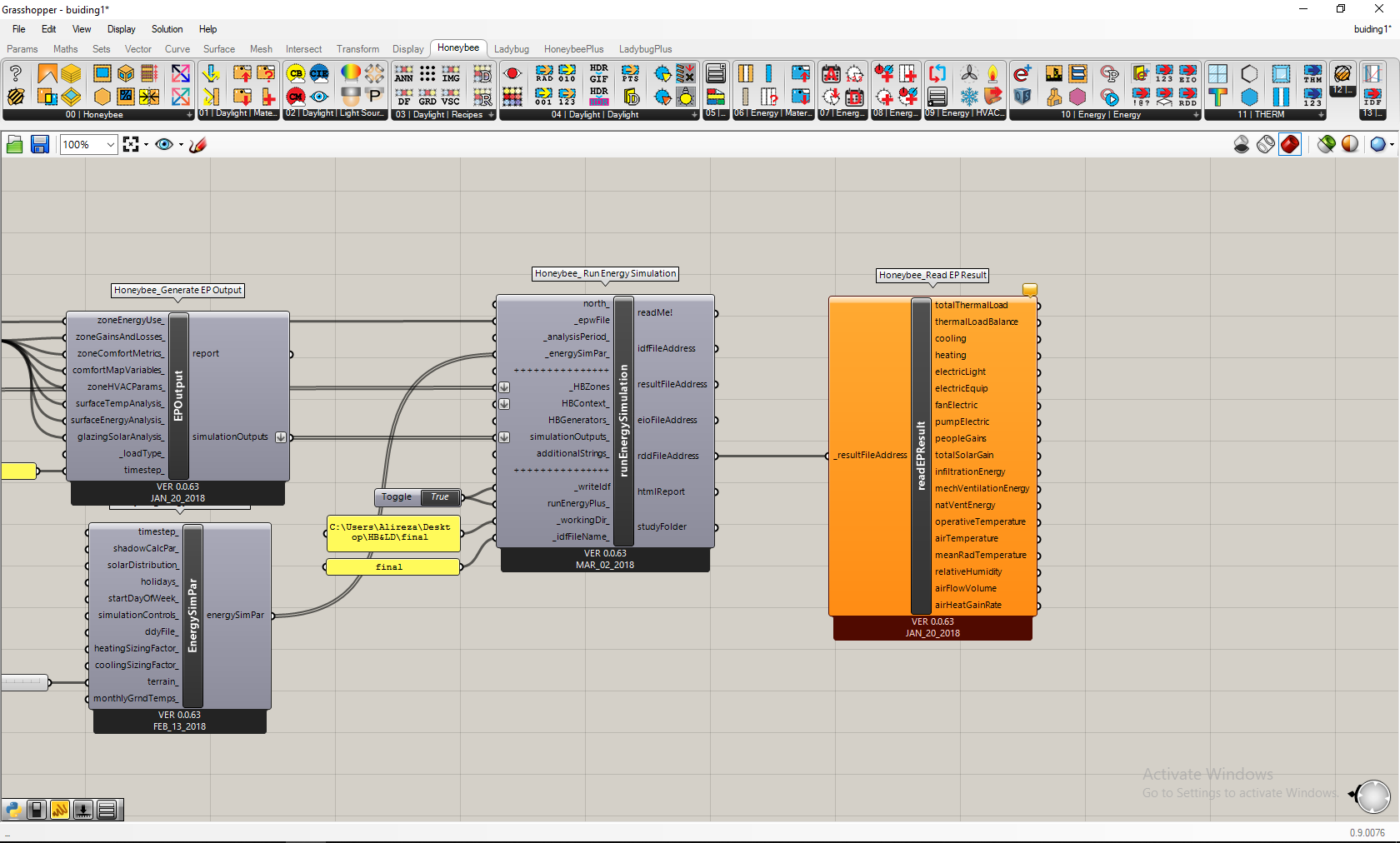Screen dimensions: 1400x843
Task: Select the CM climate-based sky icon
Action: pos(296,96)
